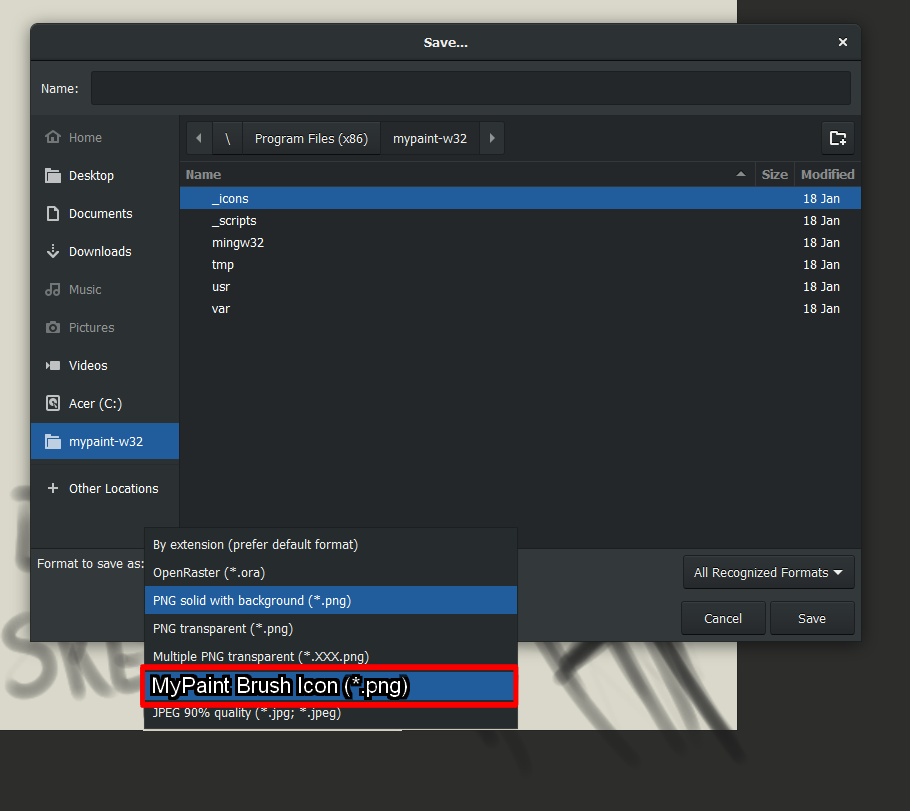Image resolution: width=910 pixels, height=811 pixels.
Task: Select the mingw32 folder
Action: coord(520,242)
